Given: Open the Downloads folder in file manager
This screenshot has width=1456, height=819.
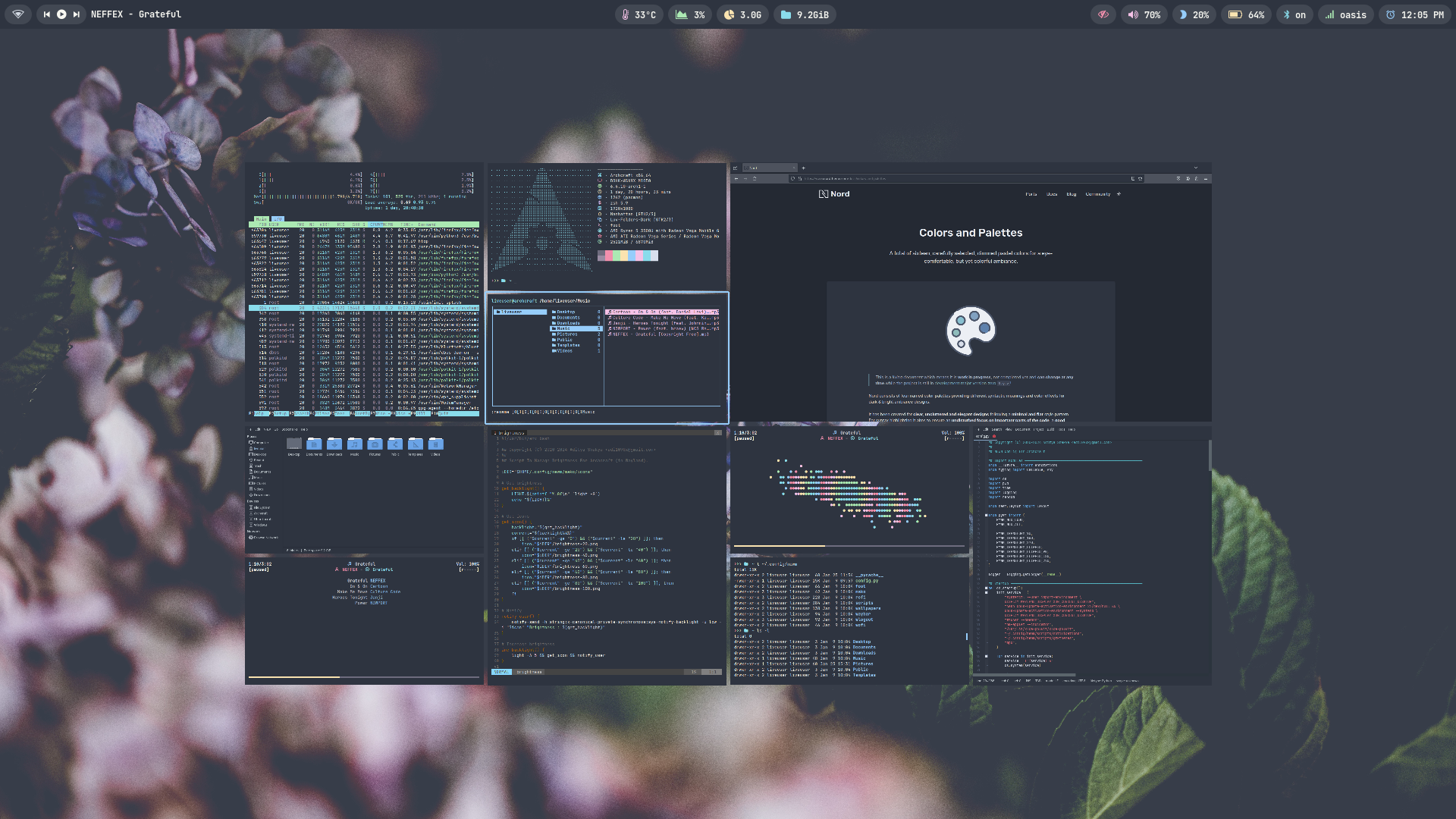Looking at the screenshot, I should point(334,444).
